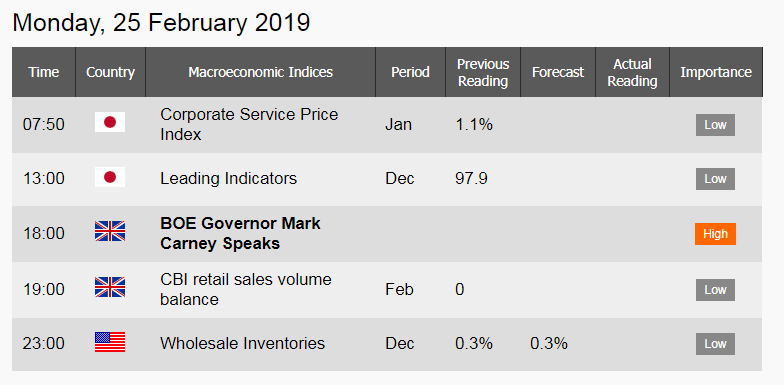Select the UK flag next to BOE Governor Speaks

pyautogui.click(x=110, y=232)
